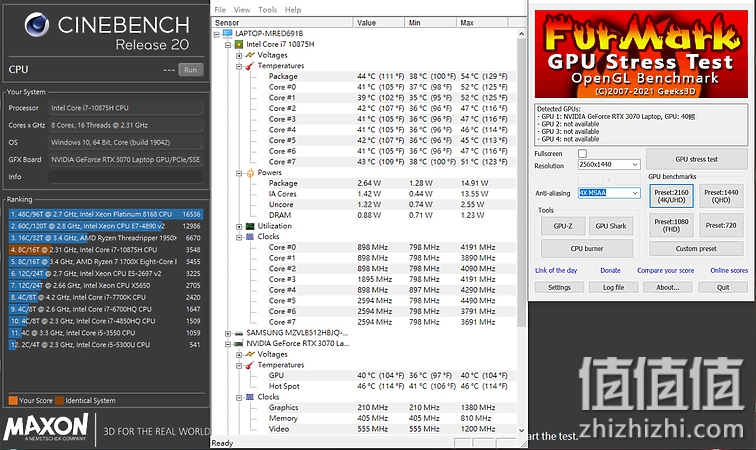Screen dimensions: 756x450
Task: Click the CPU Voltages lightning icon
Action: pos(250,55)
